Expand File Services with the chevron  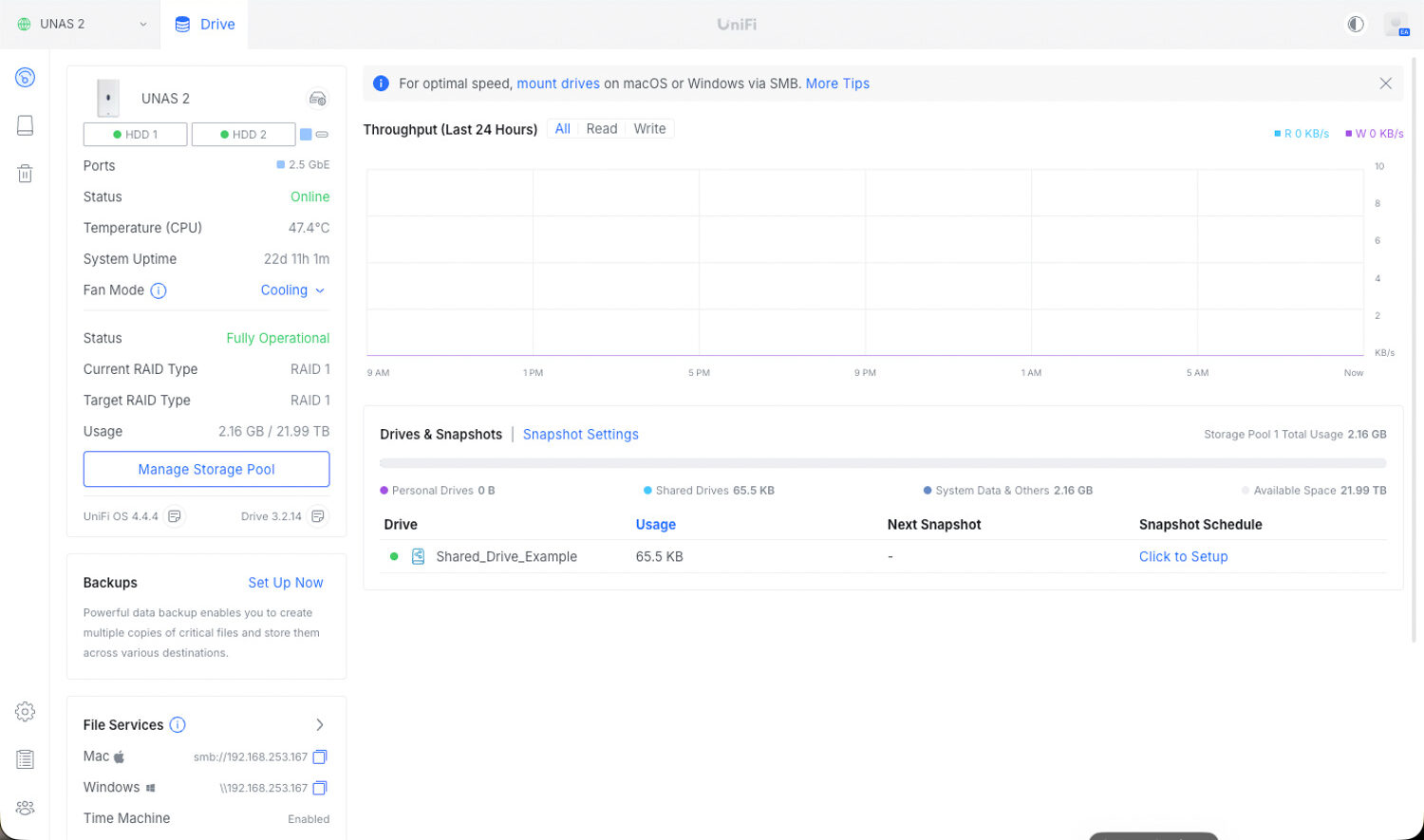tap(320, 725)
